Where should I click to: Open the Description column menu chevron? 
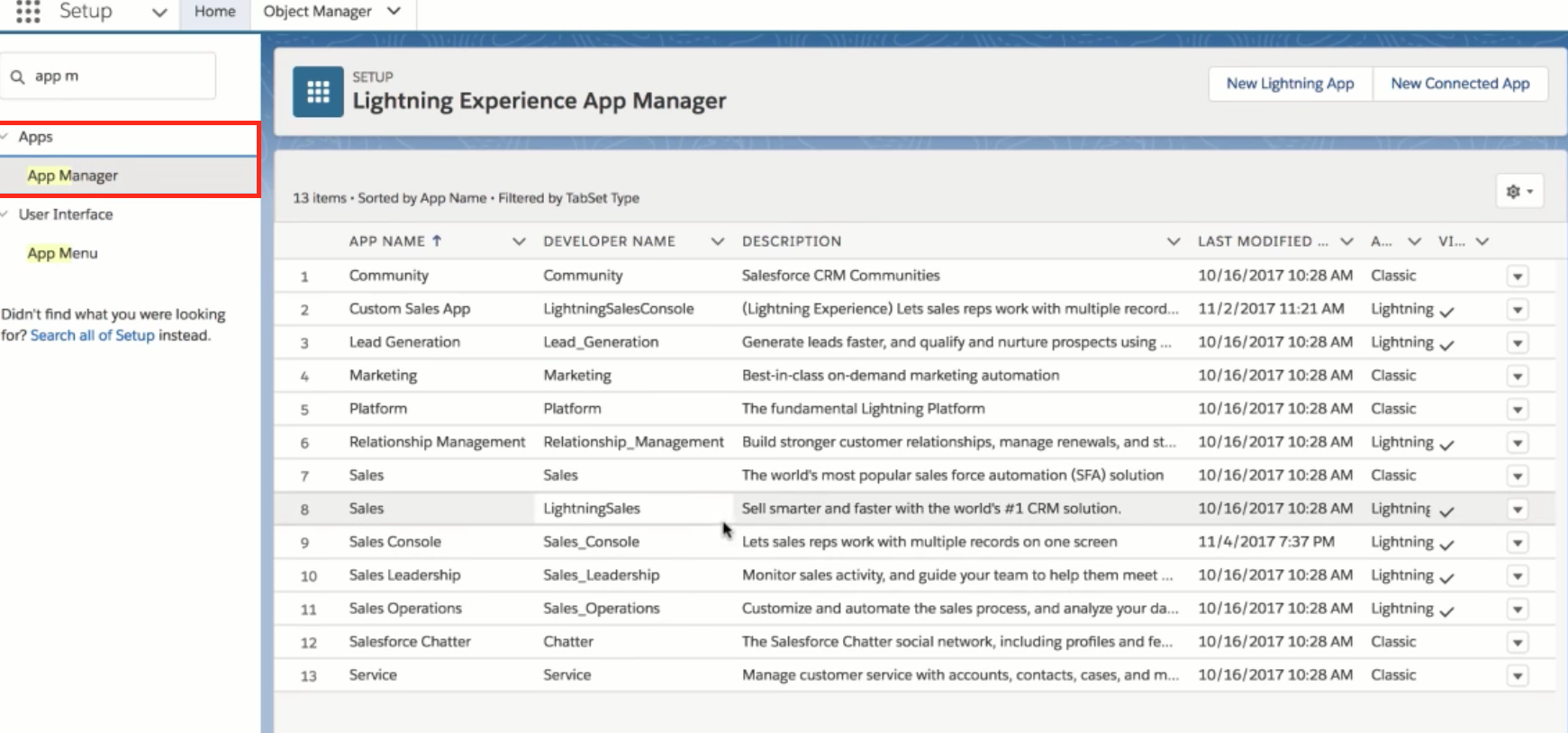click(1173, 241)
